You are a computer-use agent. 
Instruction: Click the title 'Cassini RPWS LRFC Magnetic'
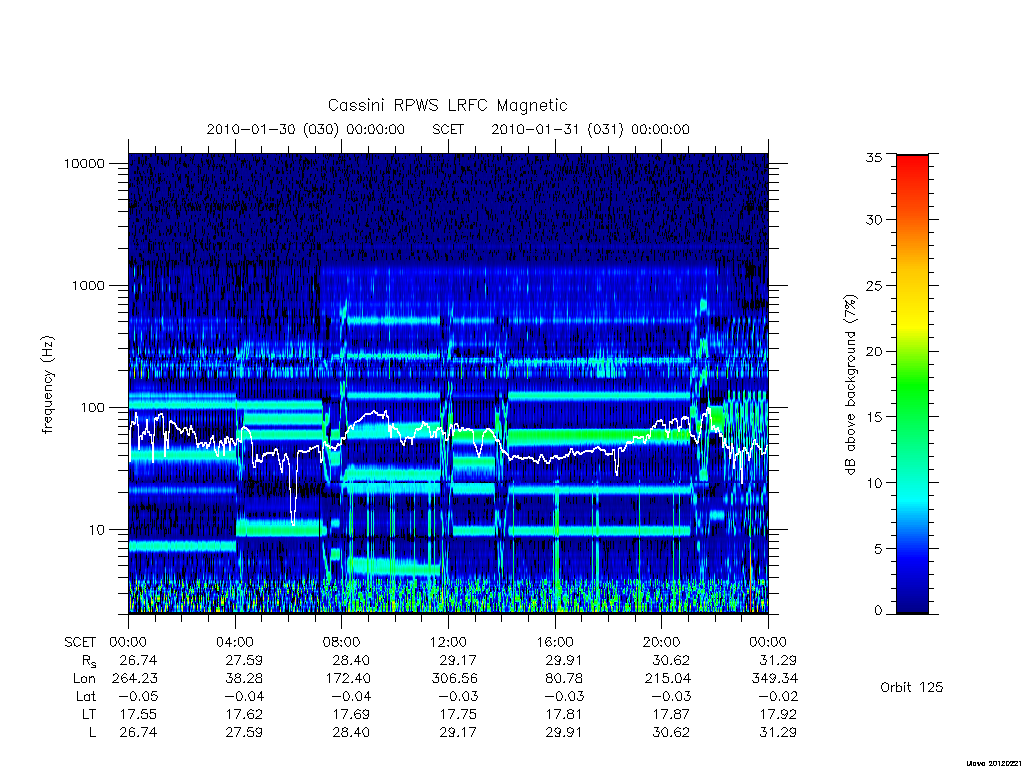[x=447, y=105]
